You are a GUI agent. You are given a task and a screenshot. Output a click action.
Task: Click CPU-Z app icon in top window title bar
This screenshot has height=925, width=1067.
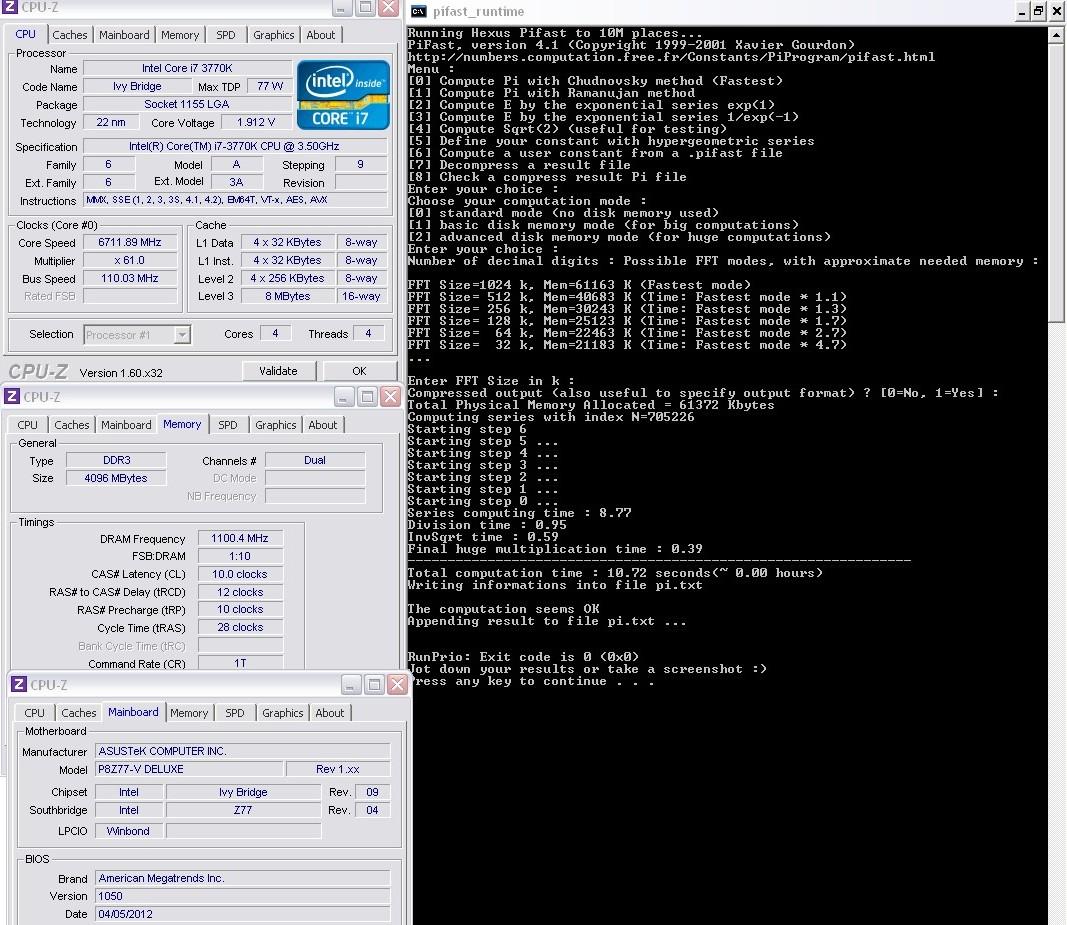tap(10, 7)
